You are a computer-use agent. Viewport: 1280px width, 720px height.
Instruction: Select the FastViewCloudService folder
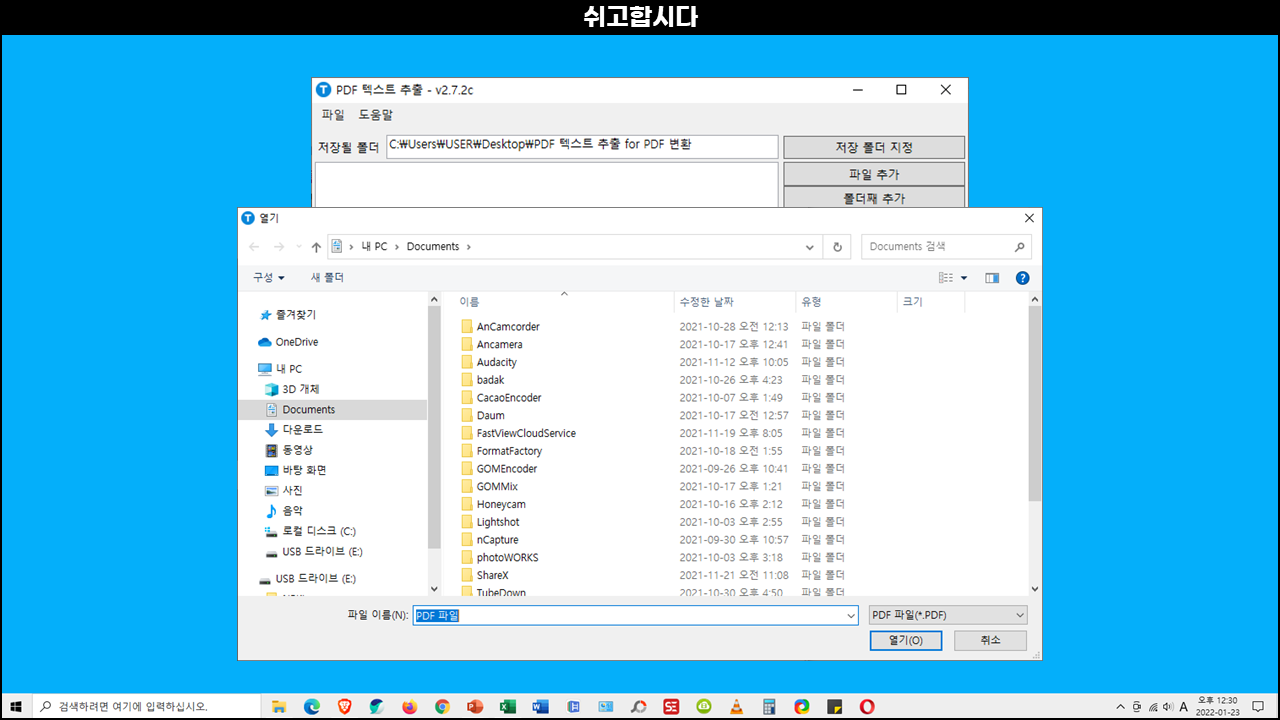click(x=526, y=433)
